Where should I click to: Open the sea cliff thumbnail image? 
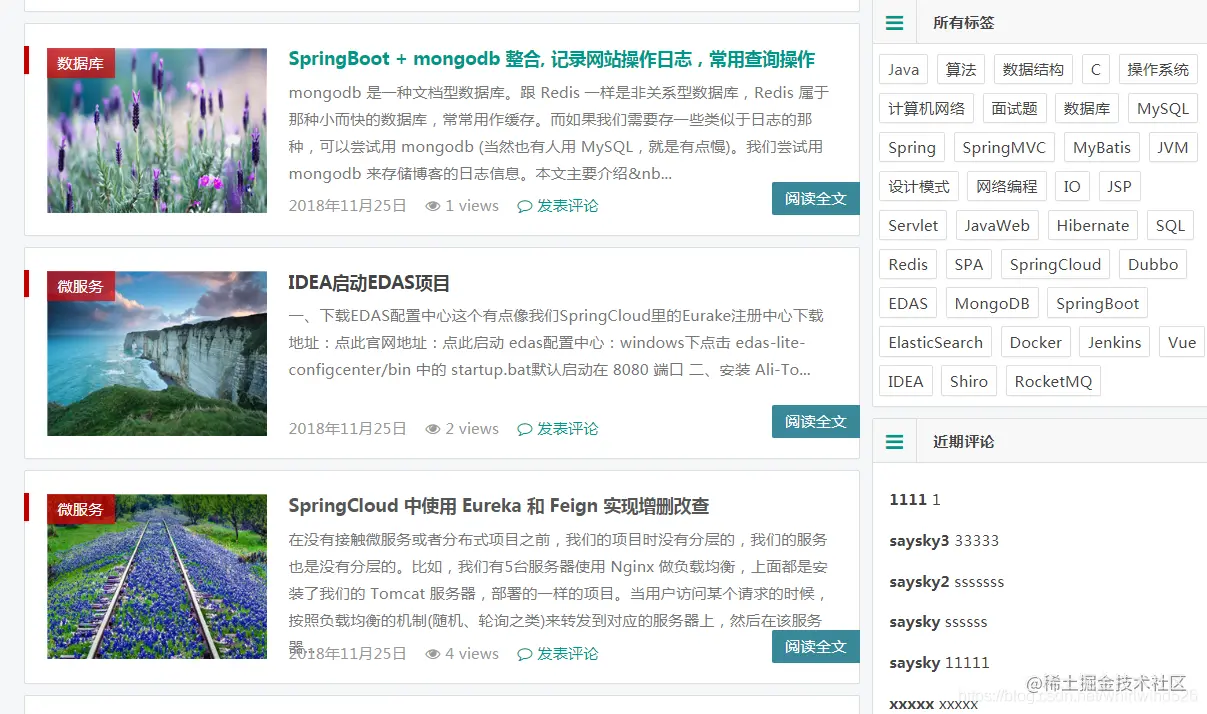pos(157,353)
